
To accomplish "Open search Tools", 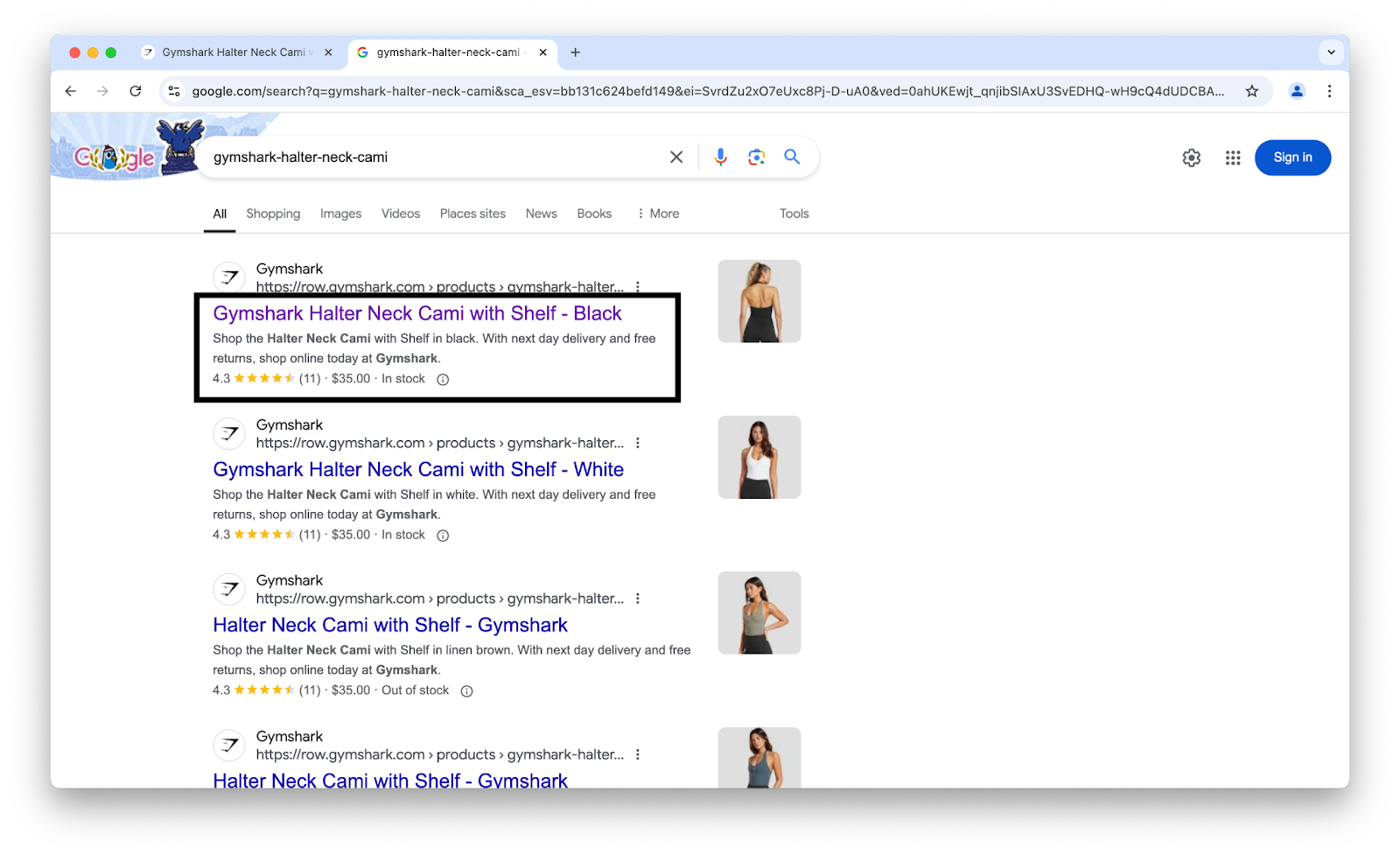I will click(794, 214).
